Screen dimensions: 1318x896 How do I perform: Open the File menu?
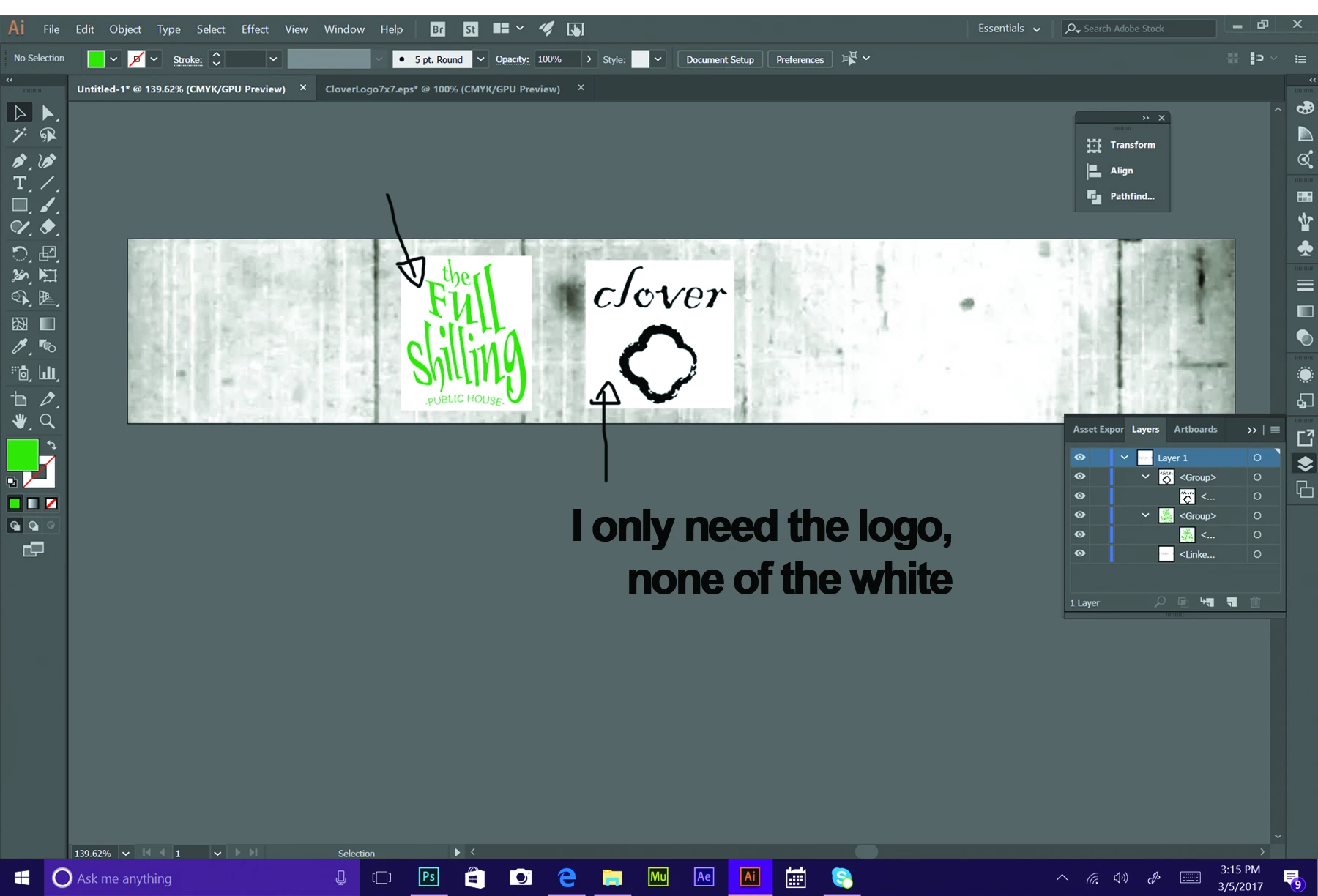(x=51, y=29)
